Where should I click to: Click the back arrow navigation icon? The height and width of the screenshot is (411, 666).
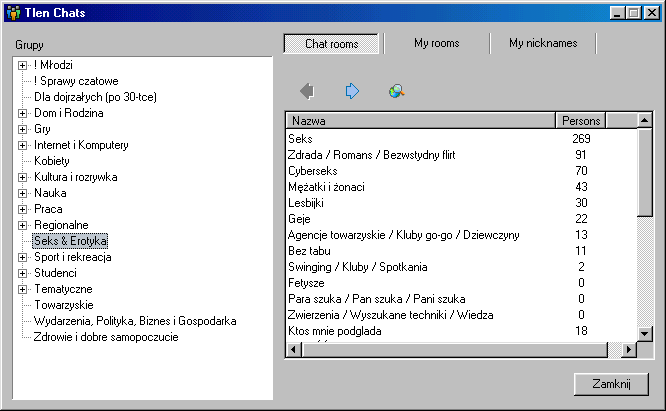tap(306, 92)
